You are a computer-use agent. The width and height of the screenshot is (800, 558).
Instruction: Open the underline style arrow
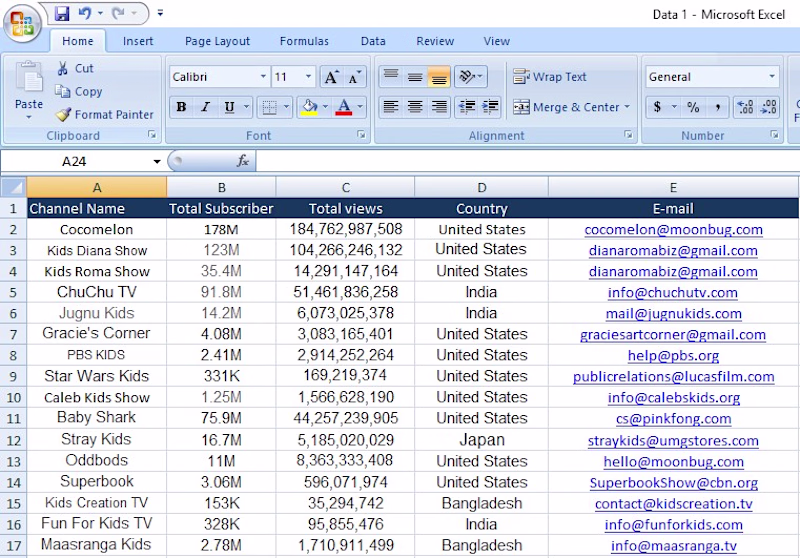[x=246, y=107]
